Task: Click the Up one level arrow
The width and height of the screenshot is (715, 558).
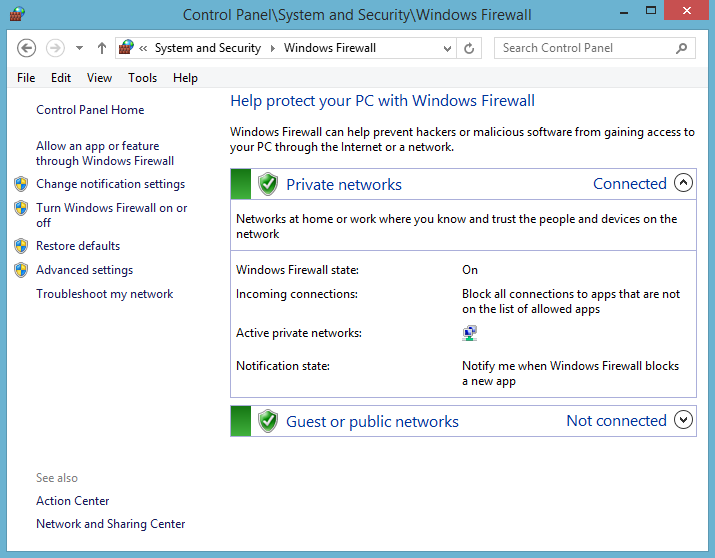Action: pos(102,48)
